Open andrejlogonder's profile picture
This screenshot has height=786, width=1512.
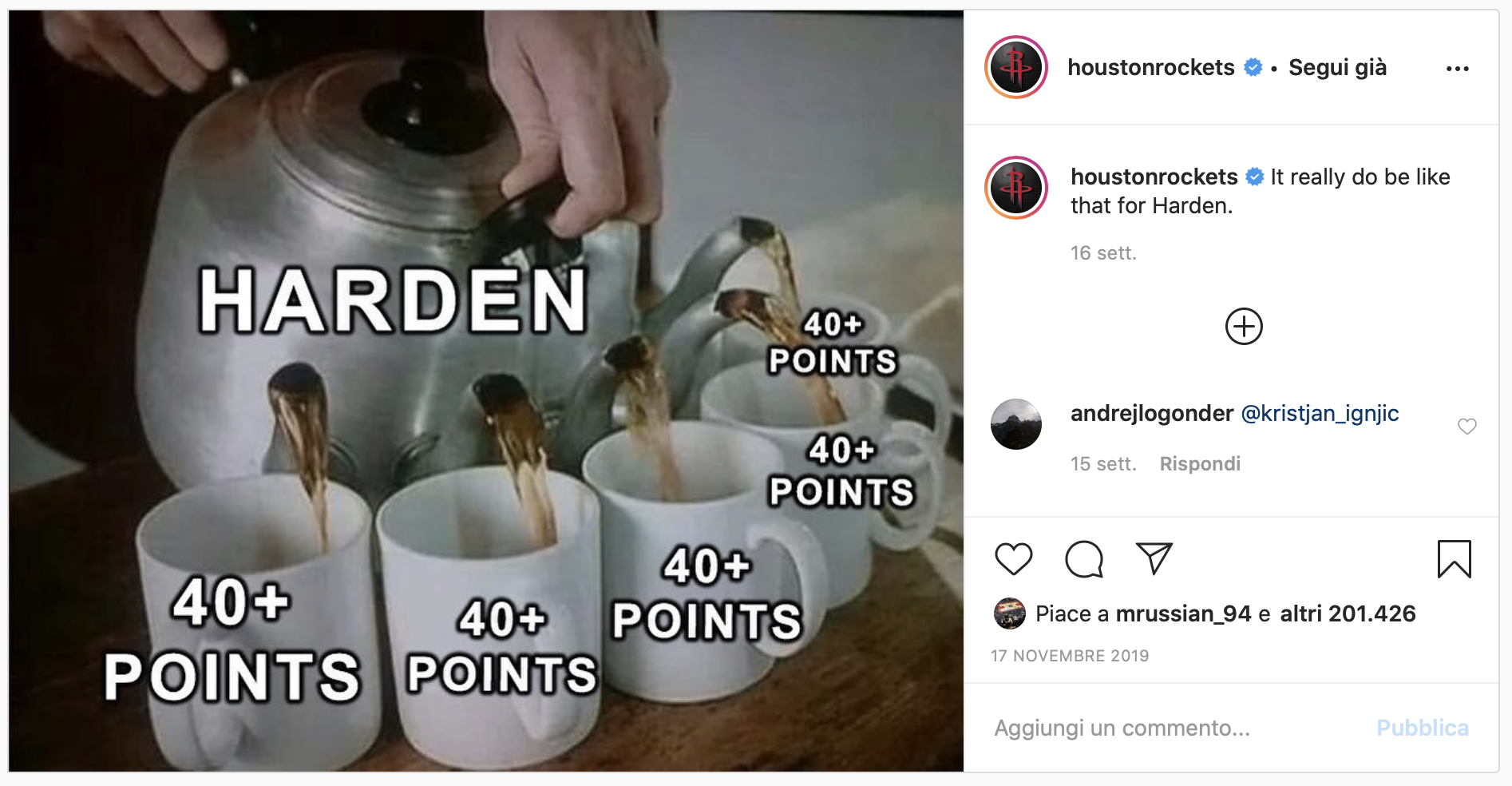(1016, 424)
